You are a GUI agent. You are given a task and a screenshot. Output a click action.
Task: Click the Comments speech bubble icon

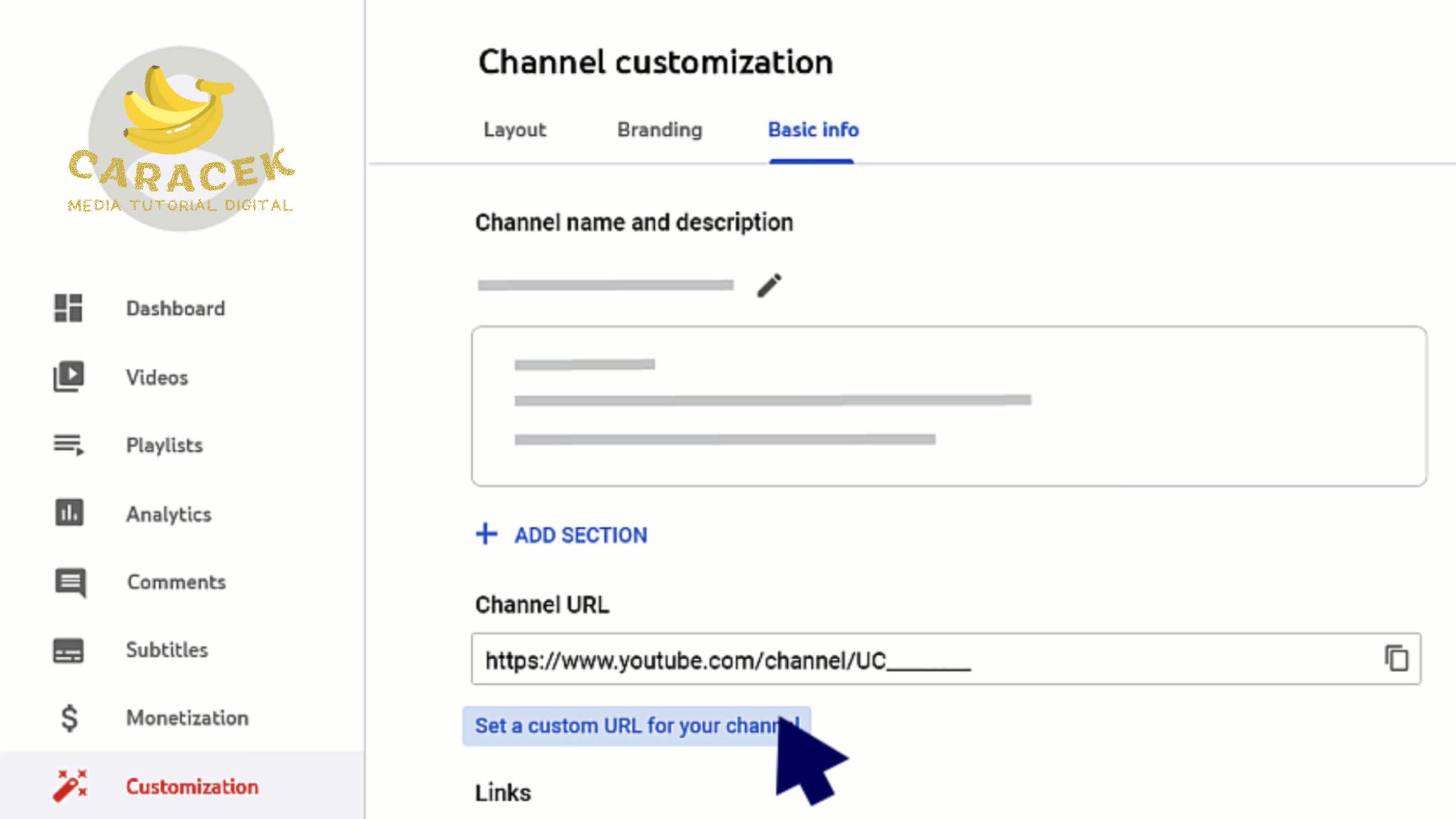(70, 582)
